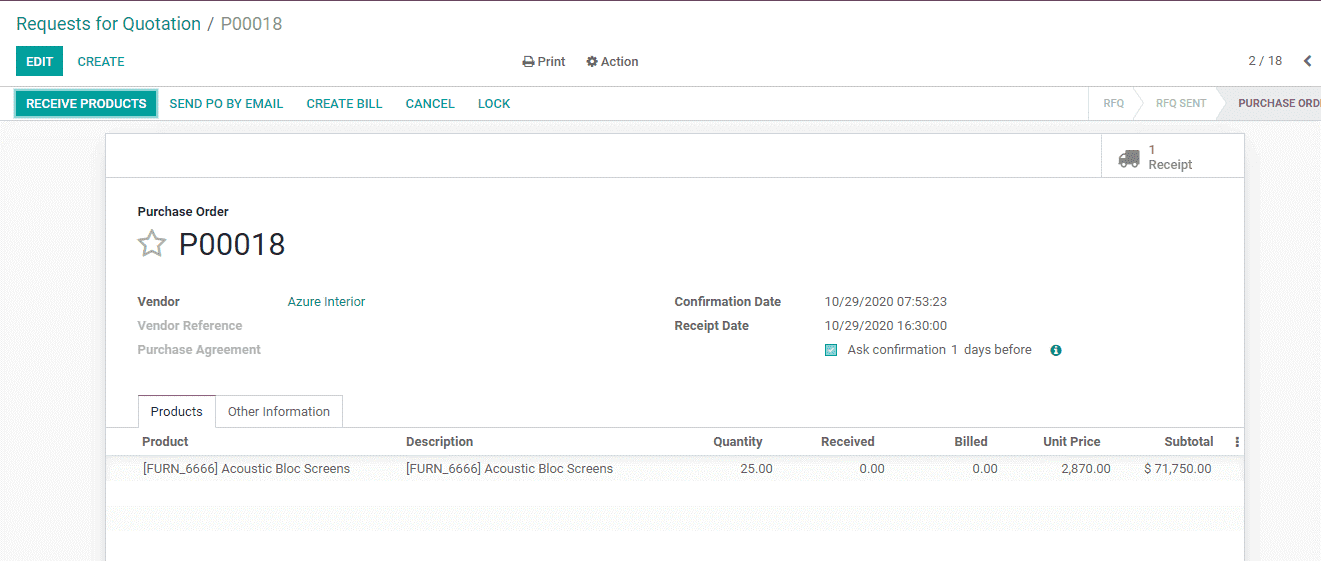The height and width of the screenshot is (561, 1321).
Task: Sort table by Product column header
Action: (165, 442)
